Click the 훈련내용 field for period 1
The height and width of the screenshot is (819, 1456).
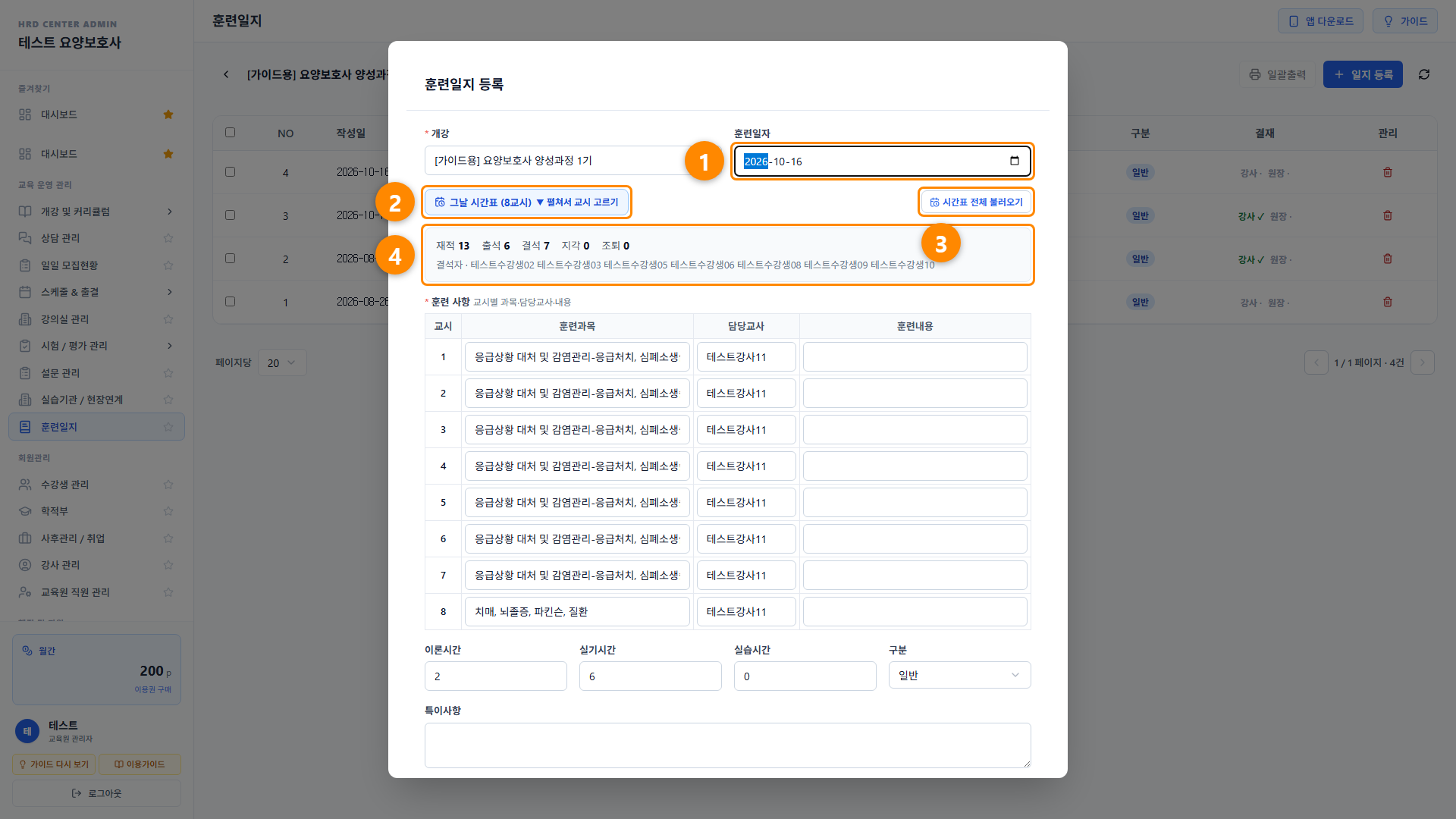click(915, 357)
